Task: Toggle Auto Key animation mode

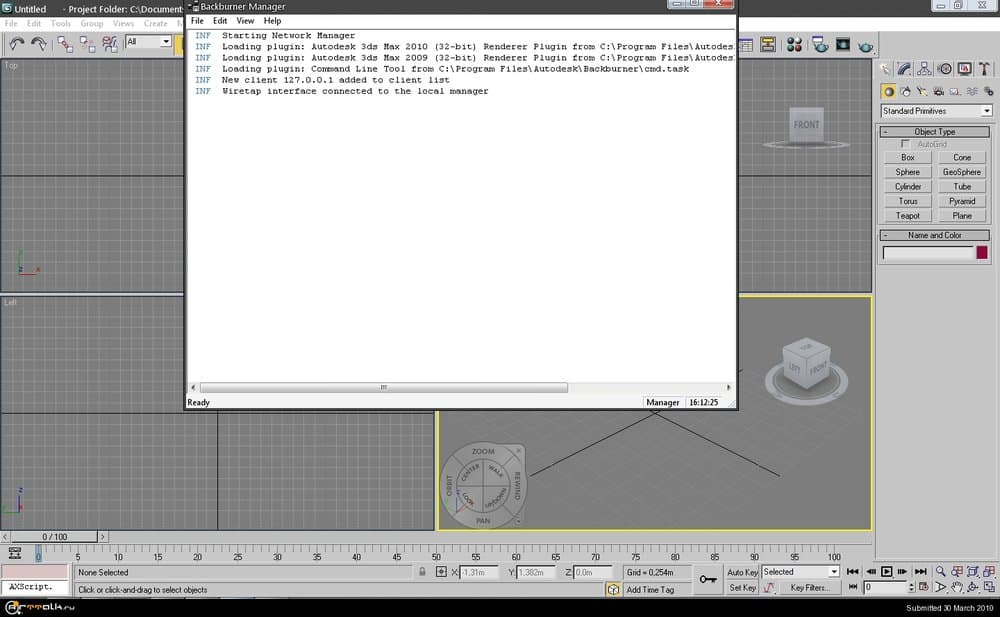Action: [743, 572]
